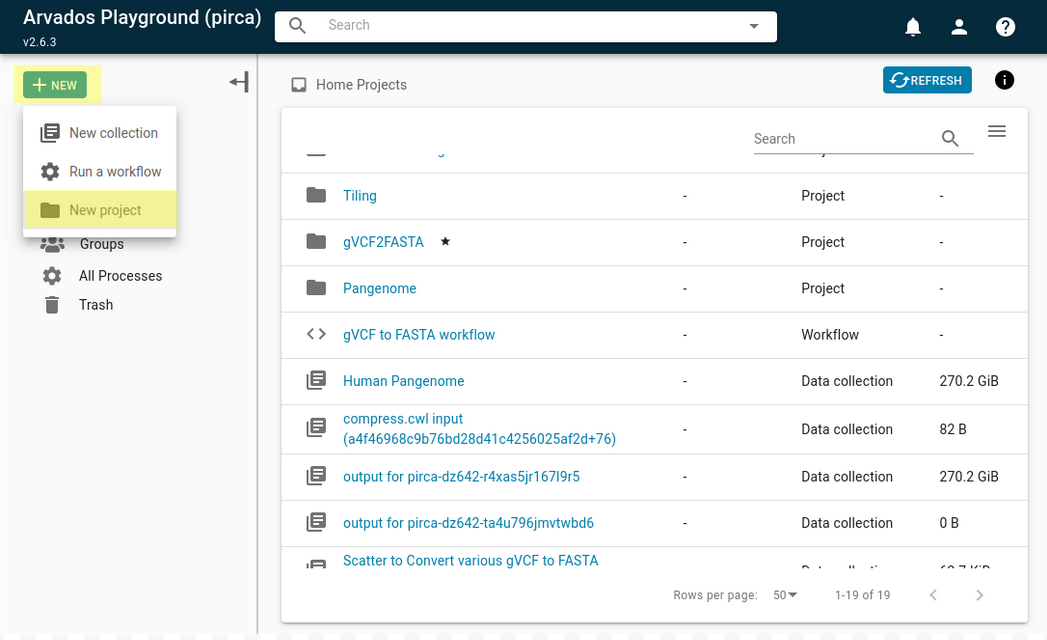Click the help question mark icon
The height and width of the screenshot is (640, 1047).
1005,27
